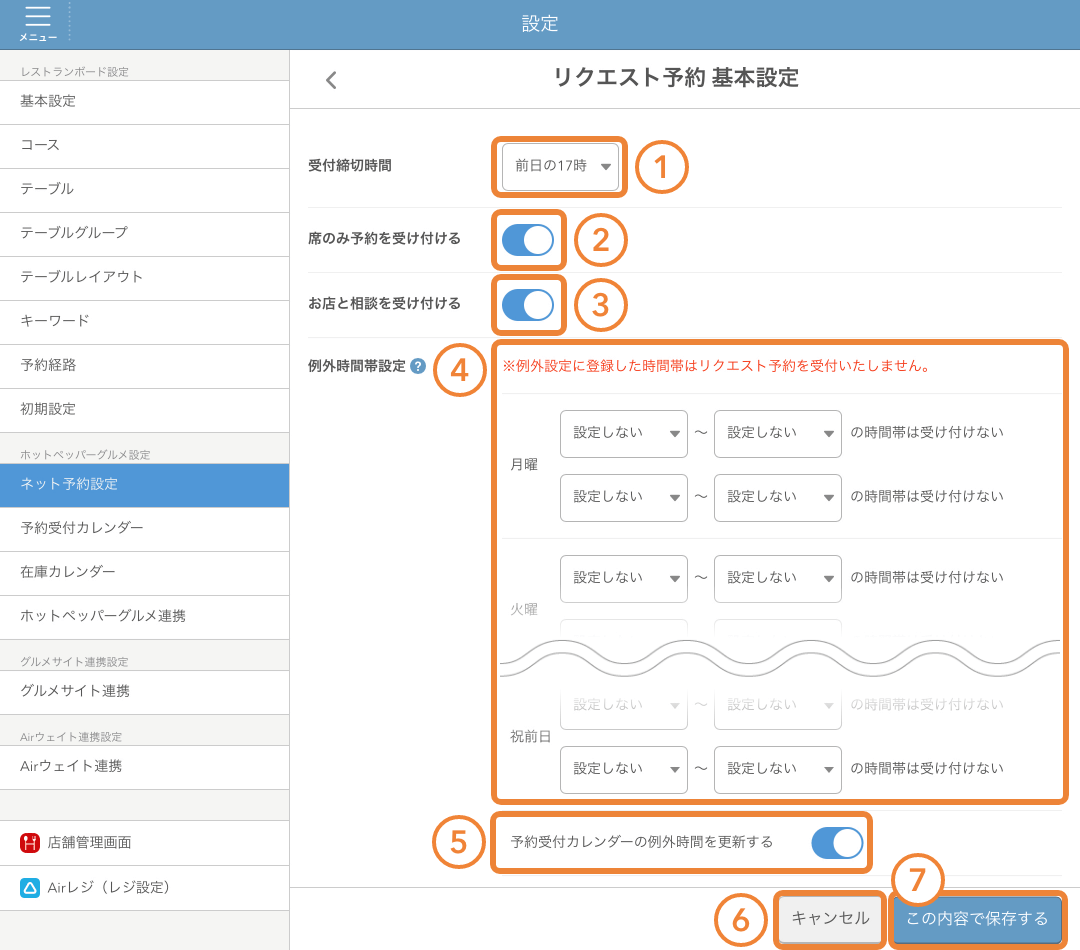Open 月曜 second row end time dropdown

(778, 497)
